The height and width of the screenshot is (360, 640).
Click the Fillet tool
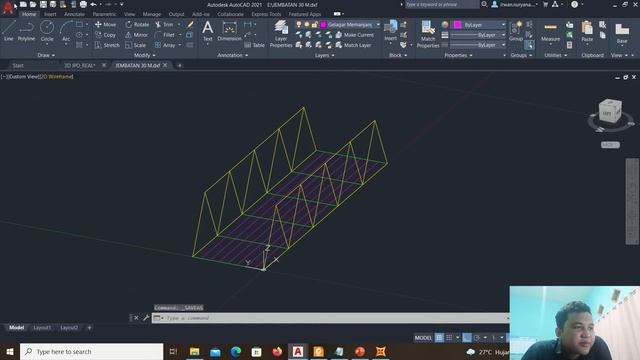pyautogui.click(x=165, y=35)
